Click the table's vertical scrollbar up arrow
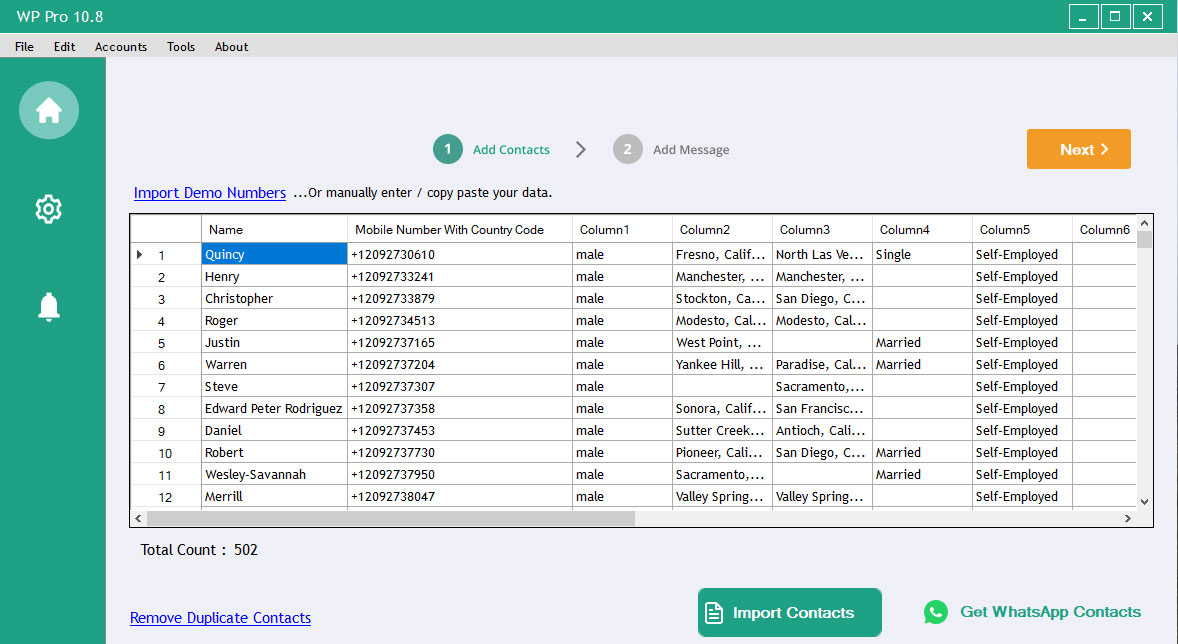This screenshot has width=1178, height=644. click(x=1144, y=223)
